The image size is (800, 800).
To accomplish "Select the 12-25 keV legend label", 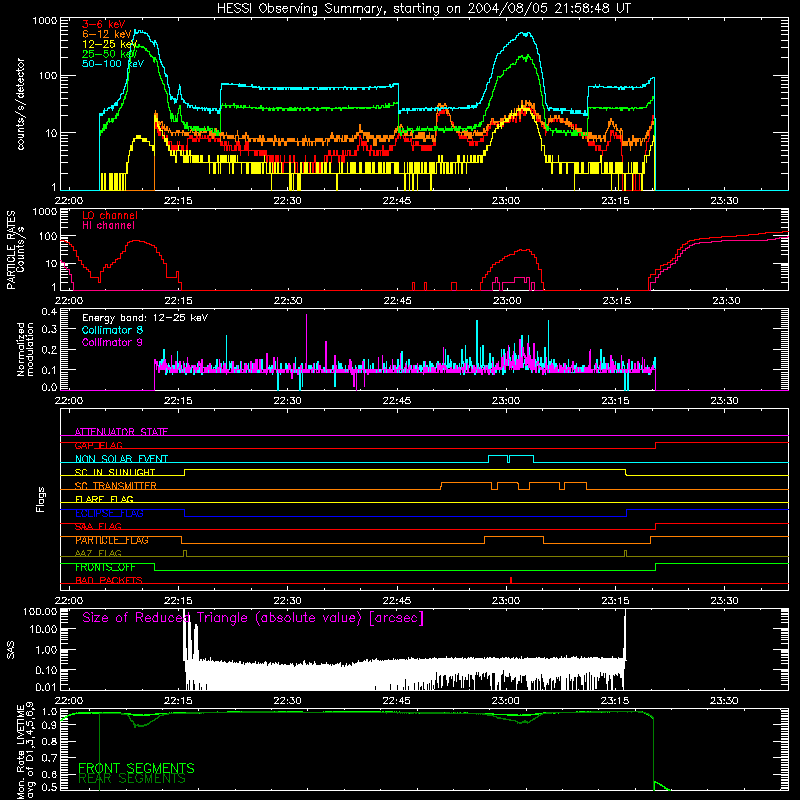I will click(110, 44).
